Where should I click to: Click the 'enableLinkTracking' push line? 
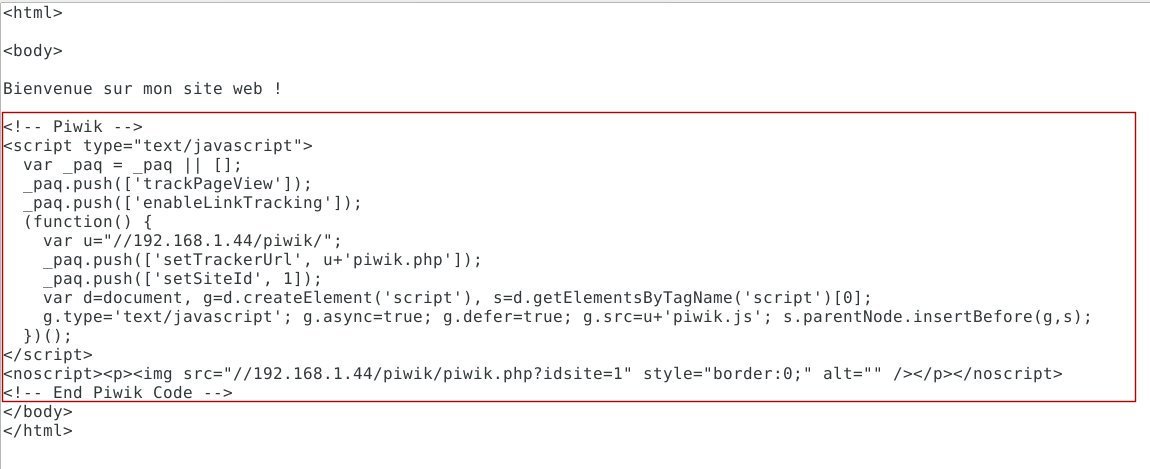tap(191, 203)
